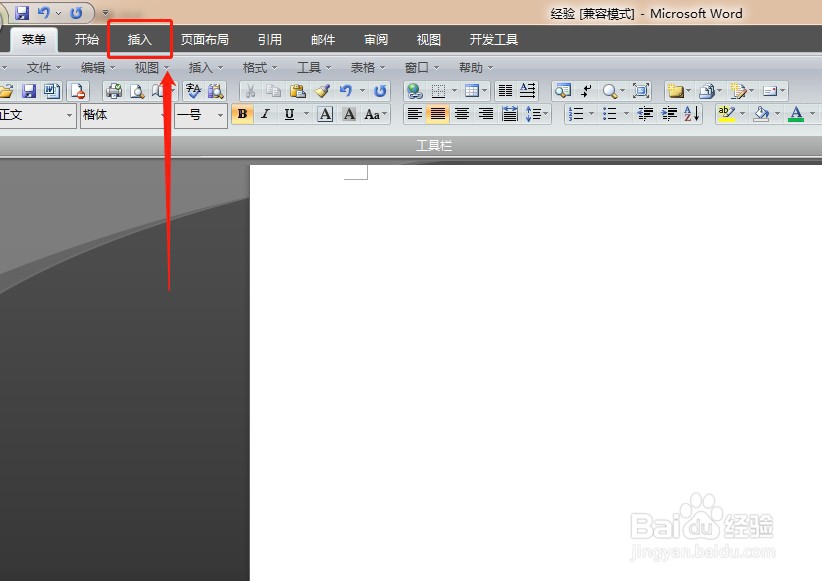
Task: Click the Distributed alignment icon
Action: [x=510, y=114]
